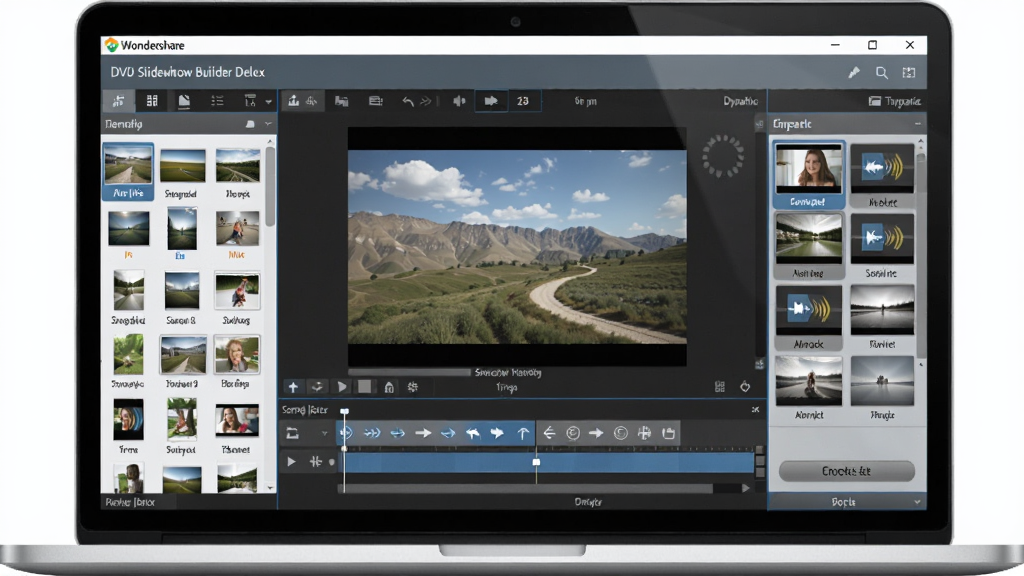Stop the preview playback
This screenshot has width=1024, height=576.
[x=364, y=387]
